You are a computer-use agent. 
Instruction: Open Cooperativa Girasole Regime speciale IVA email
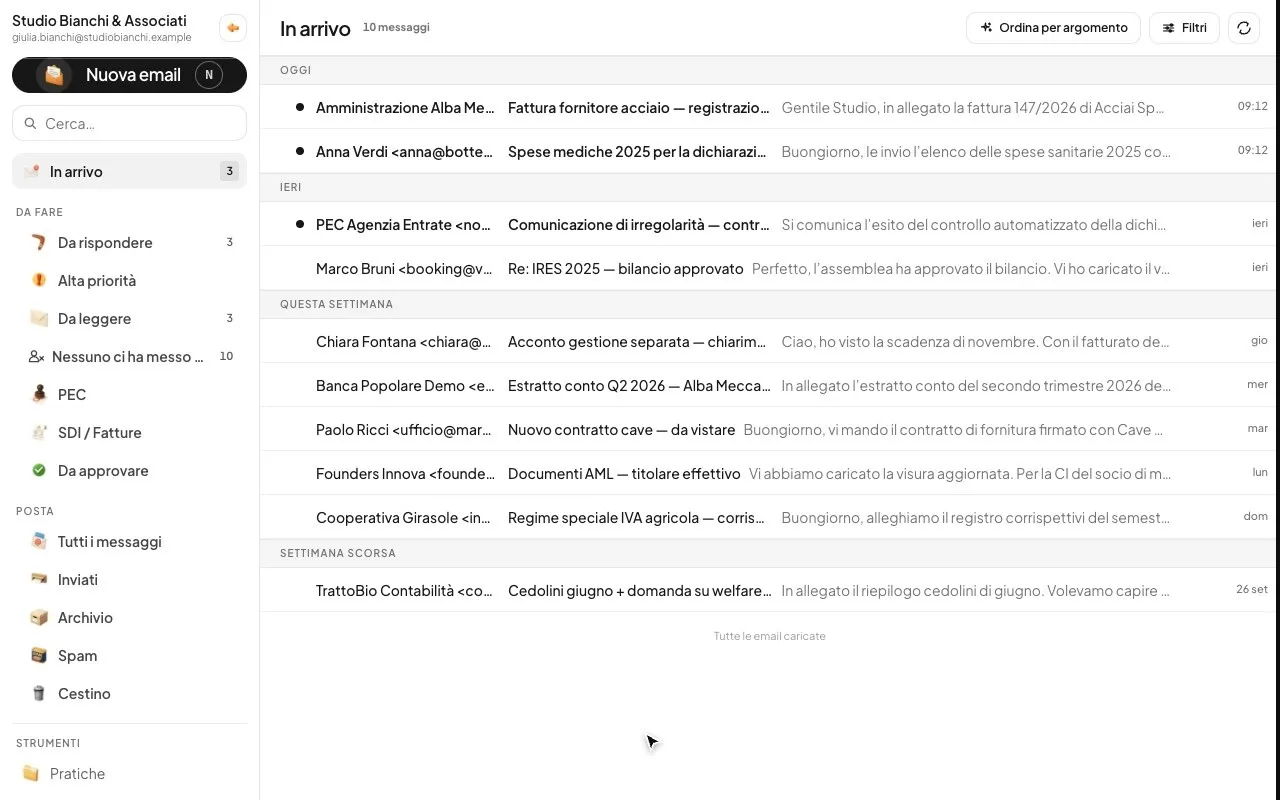coord(769,517)
